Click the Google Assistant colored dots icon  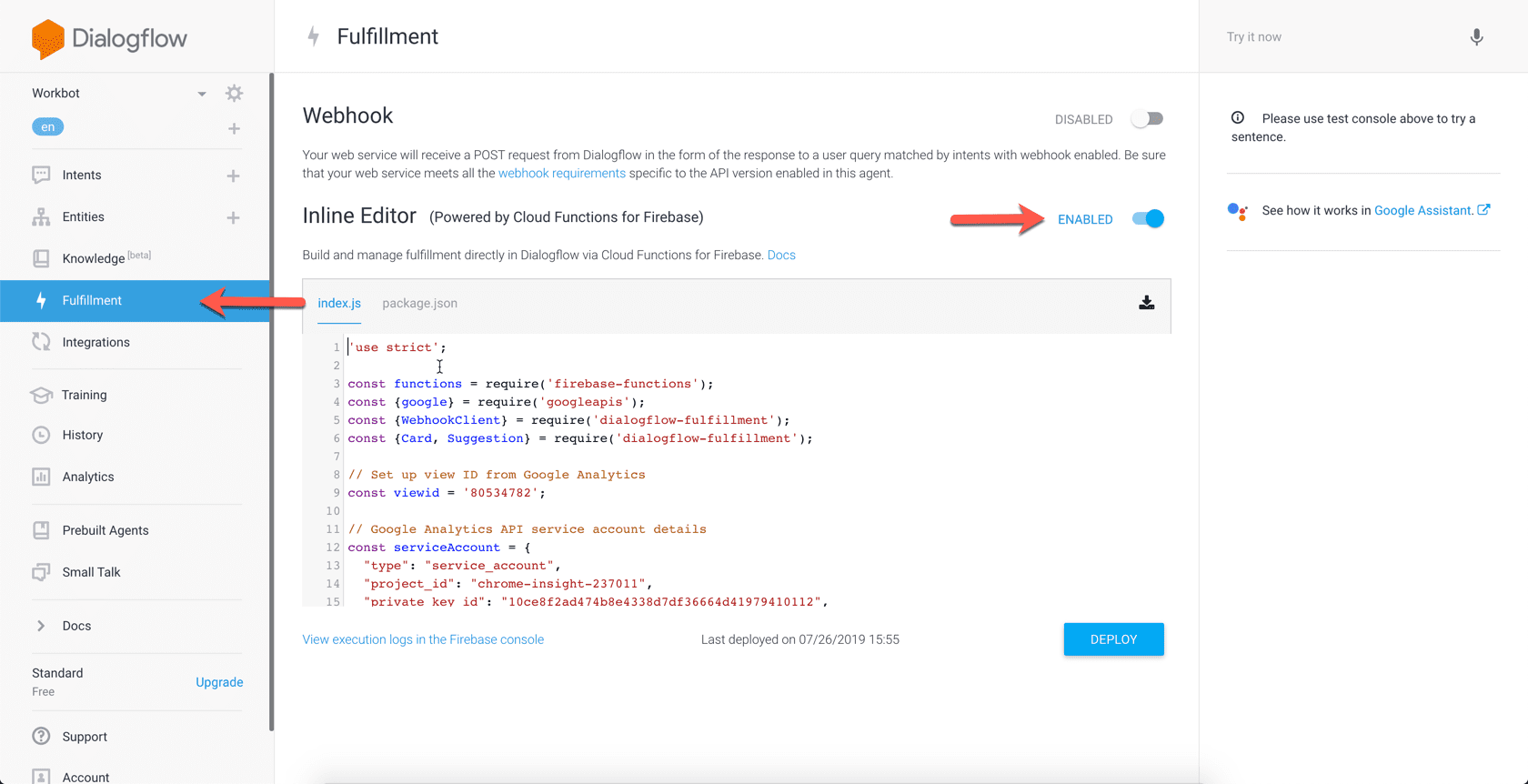(1238, 212)
